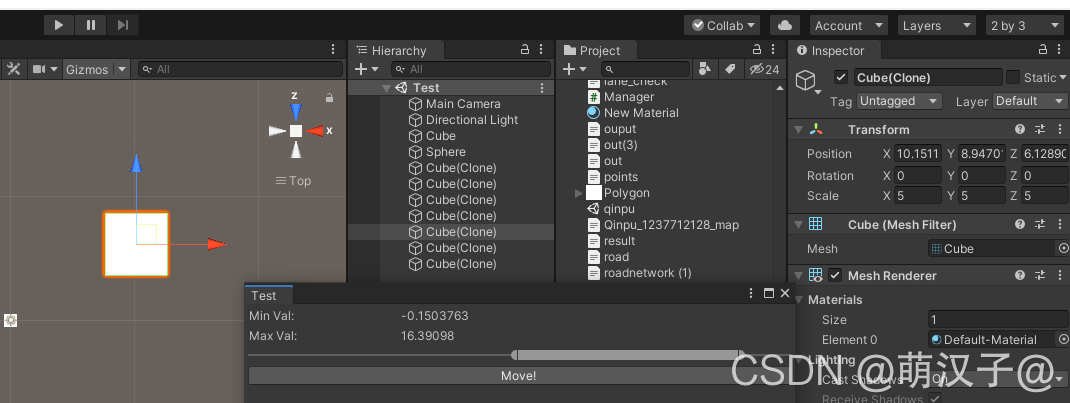This screenshot has width=1070, height=403.
Task: Open the Collab dropdown
Action: (723, 25)
